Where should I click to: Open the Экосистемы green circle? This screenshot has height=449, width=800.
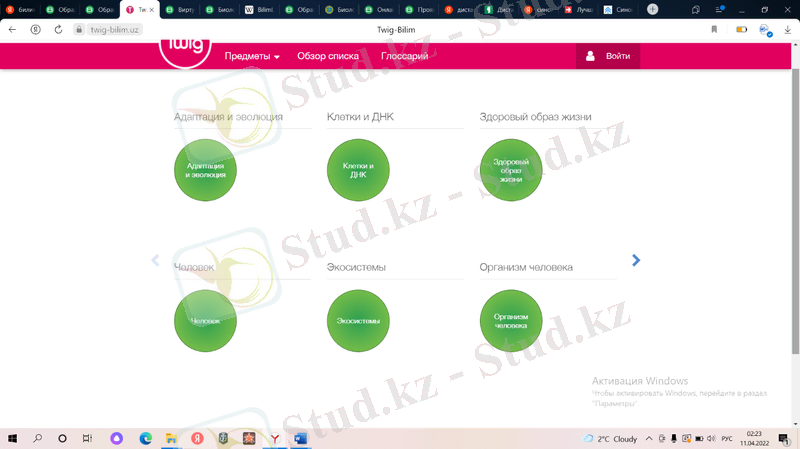tap(358, 320)
